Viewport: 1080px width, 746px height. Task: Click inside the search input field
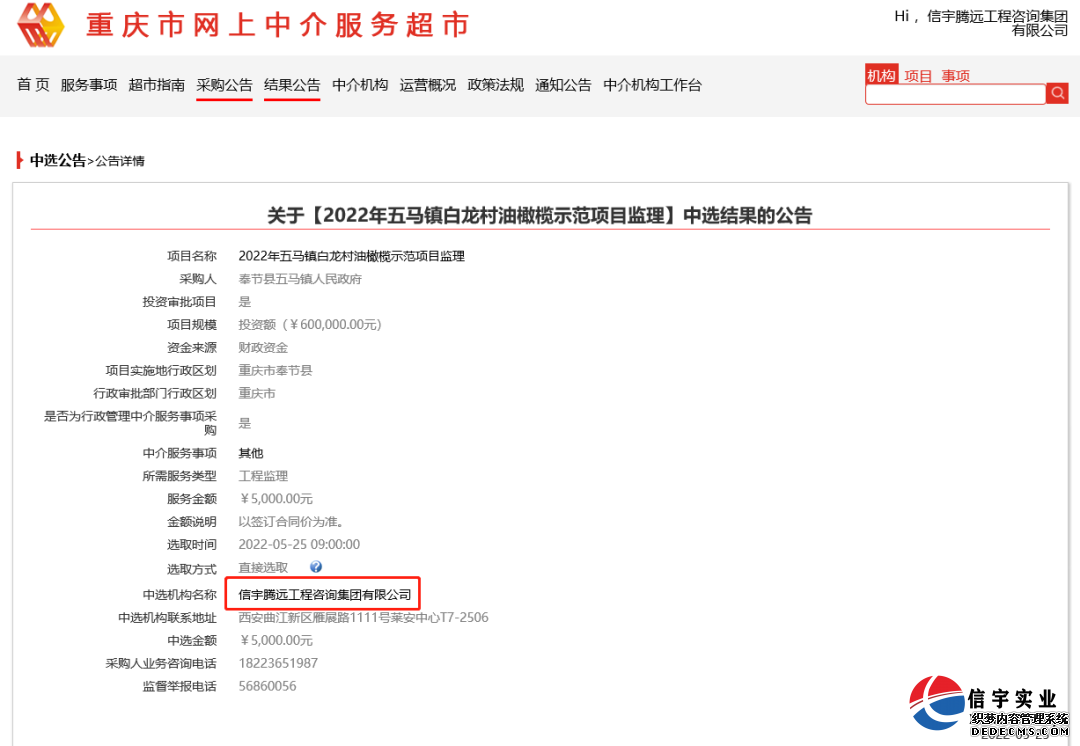pyautogui.click(x=955, y=93)
